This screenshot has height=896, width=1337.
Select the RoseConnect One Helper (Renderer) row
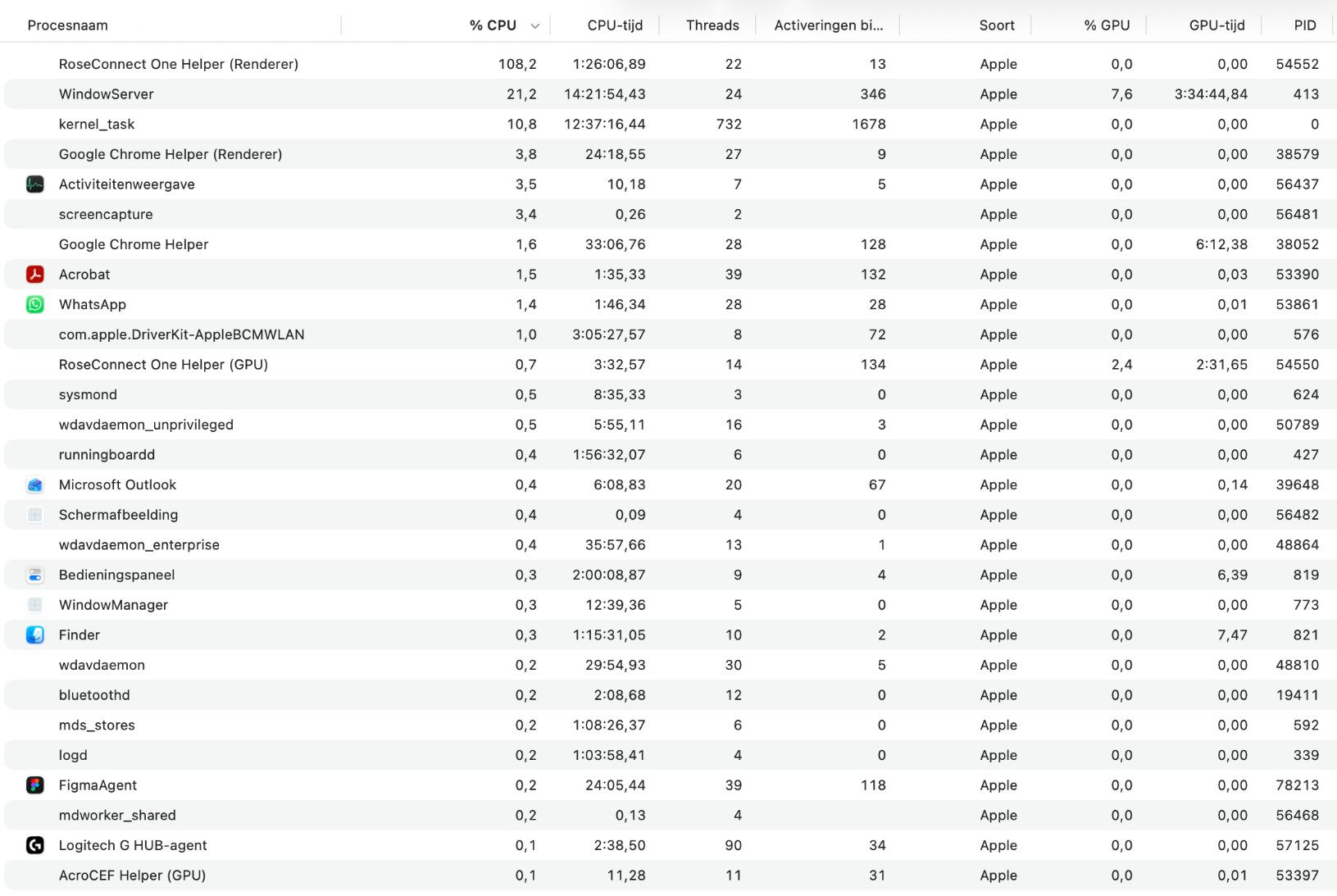[671, 64]
